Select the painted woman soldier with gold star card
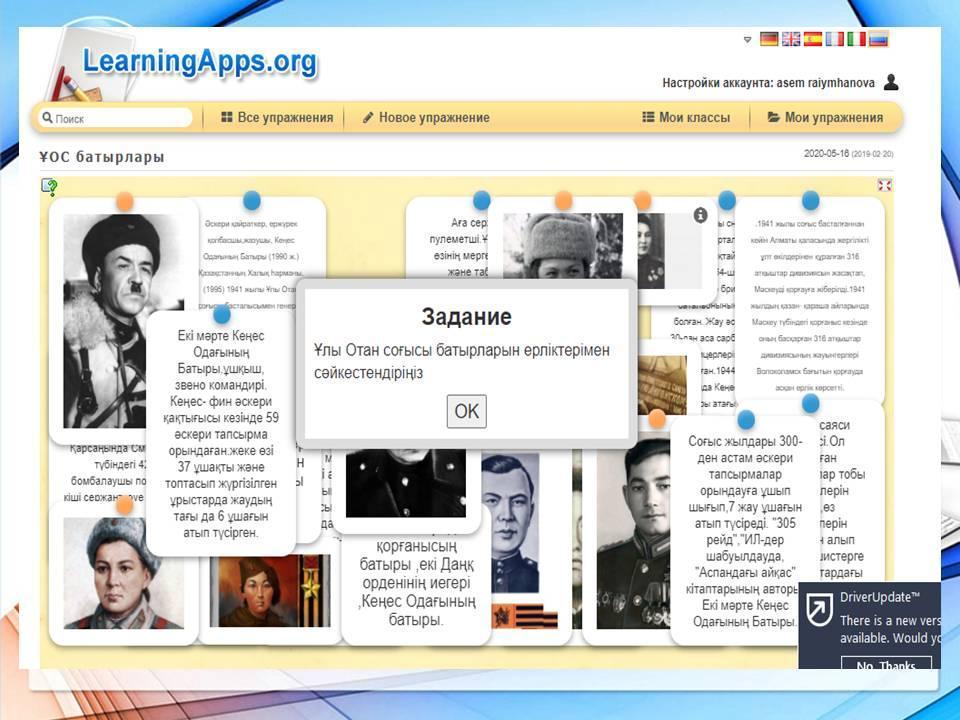Viewport: 960px width, 720px height. point(270,591)
